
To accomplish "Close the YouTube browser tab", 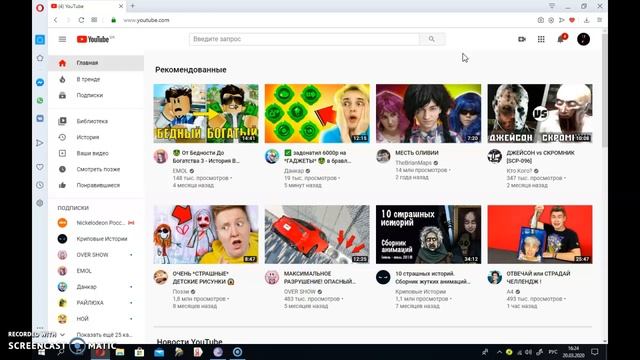I will click(x=121, y=6).
